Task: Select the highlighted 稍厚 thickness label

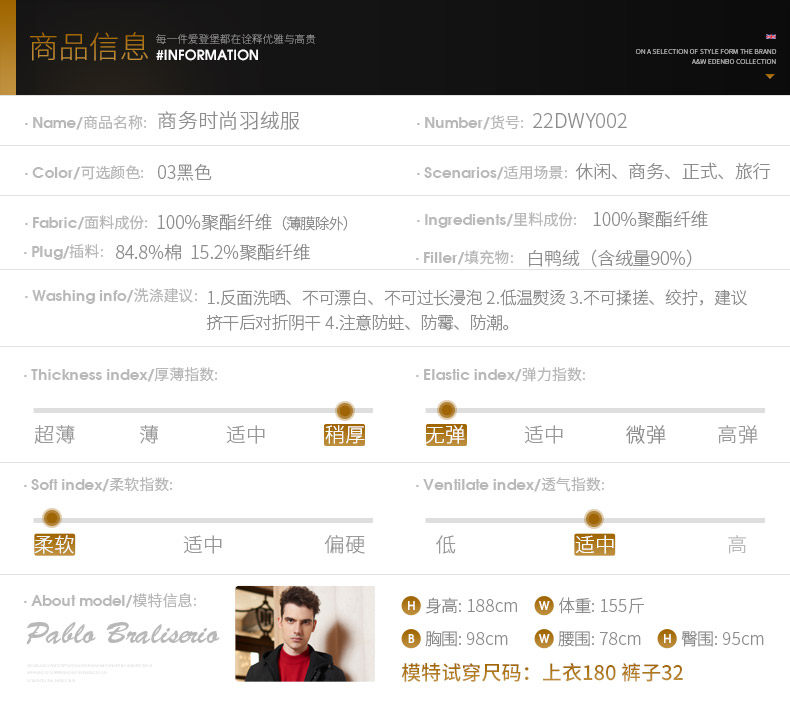Action: [x=344, y=435]
